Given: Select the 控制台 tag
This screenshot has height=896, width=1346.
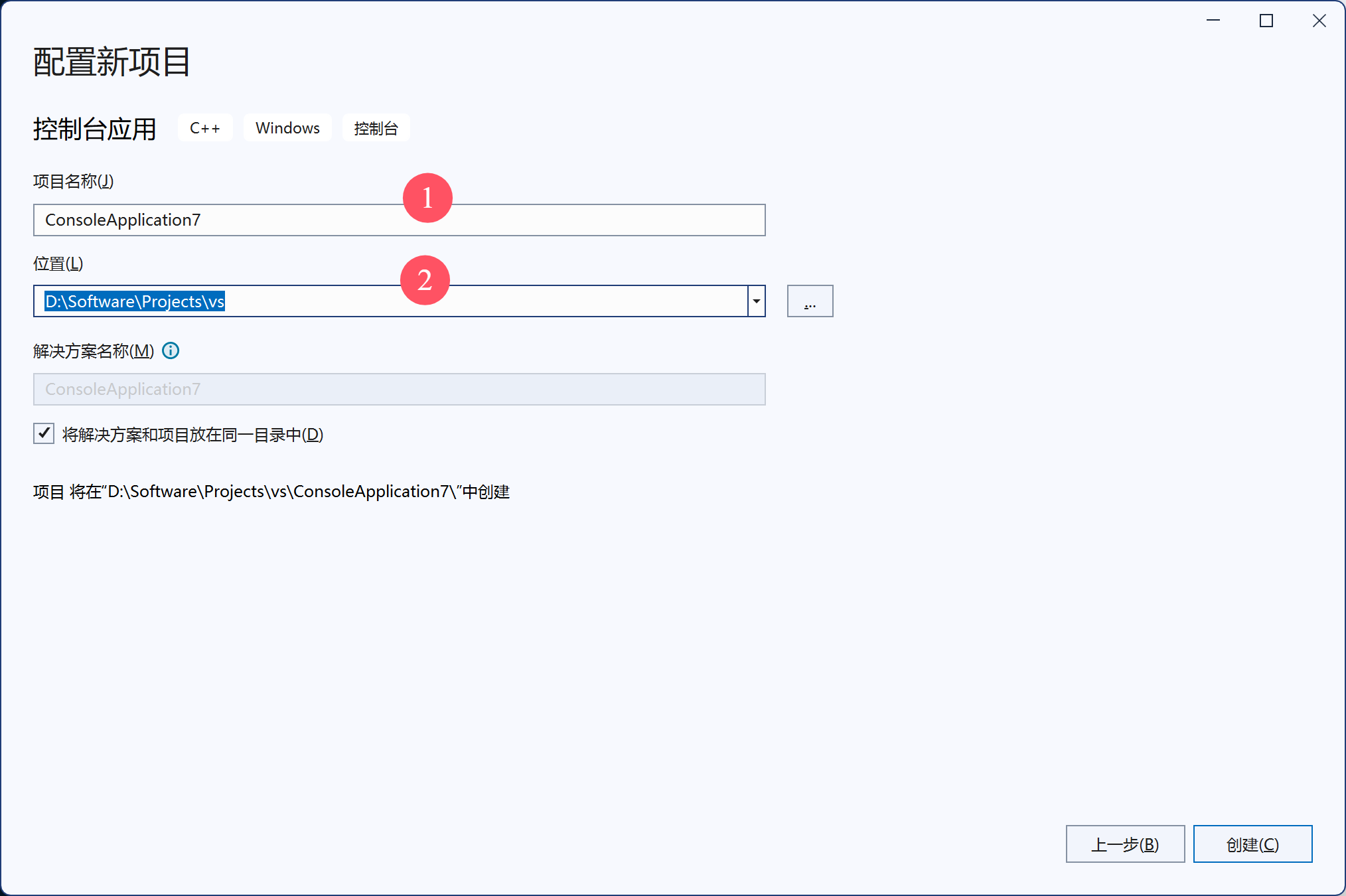Looking at the screenshot, I should (x=376, y=128).
